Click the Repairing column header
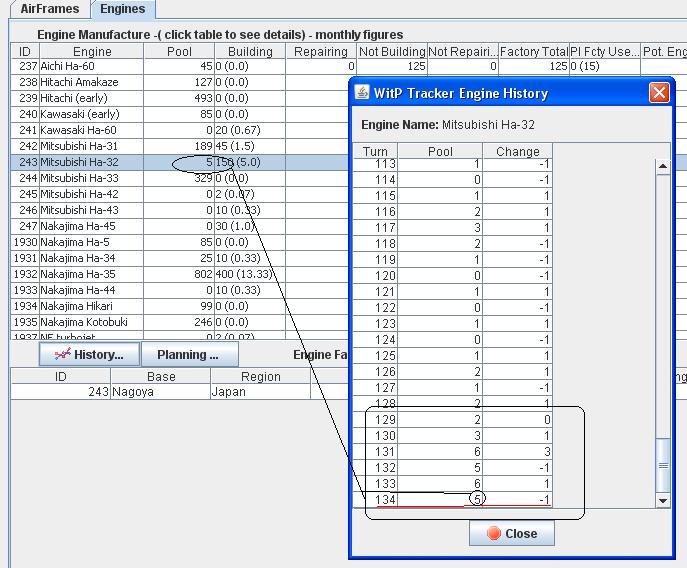 click(x=321, y=51)
